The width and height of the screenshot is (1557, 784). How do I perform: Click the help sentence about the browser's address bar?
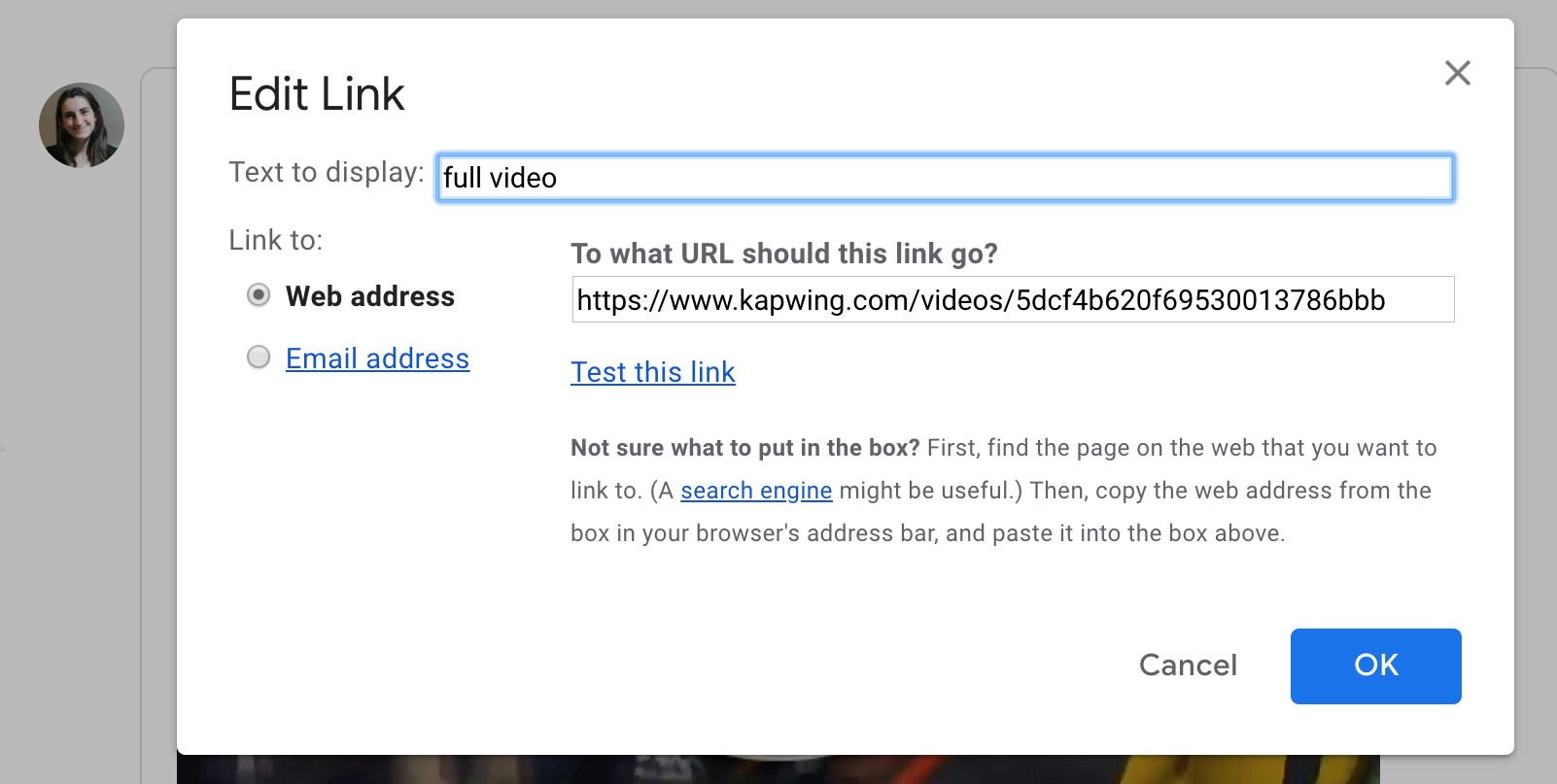[927, 533]
